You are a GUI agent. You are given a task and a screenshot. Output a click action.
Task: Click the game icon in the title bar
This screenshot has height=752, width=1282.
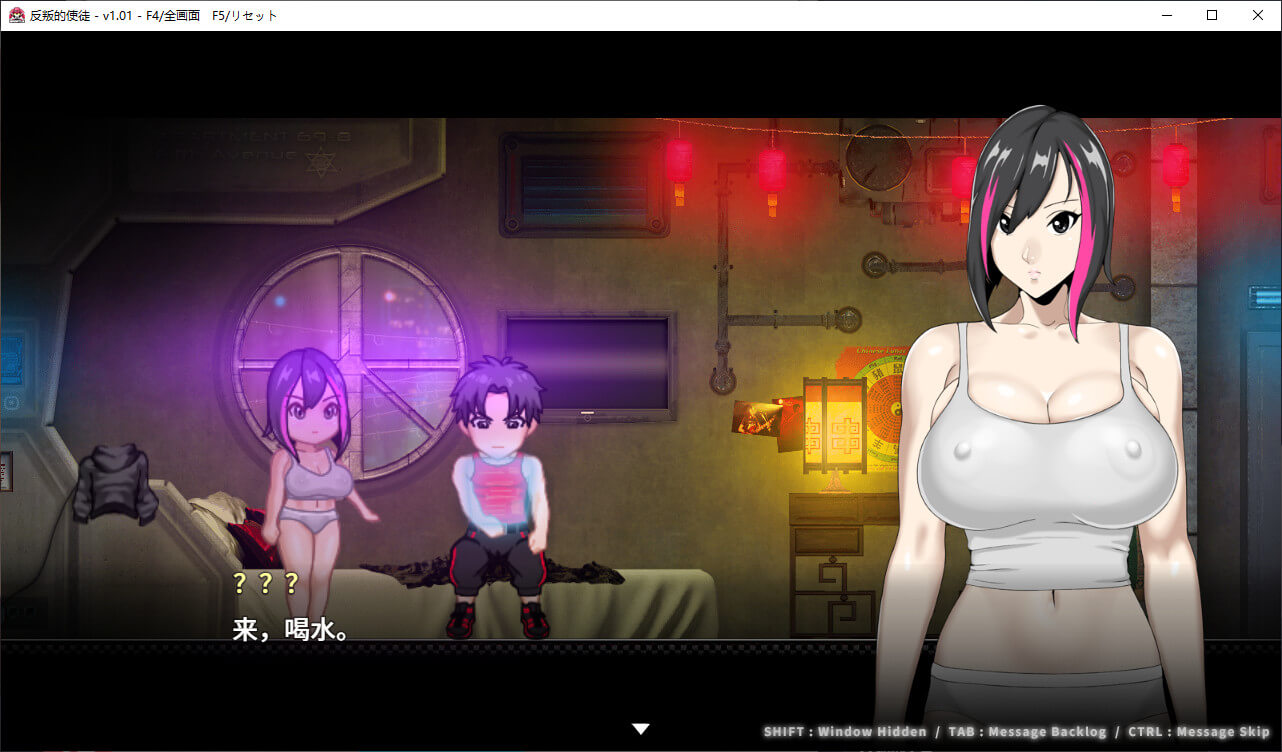pyautogui.click(x=16, y=15)
